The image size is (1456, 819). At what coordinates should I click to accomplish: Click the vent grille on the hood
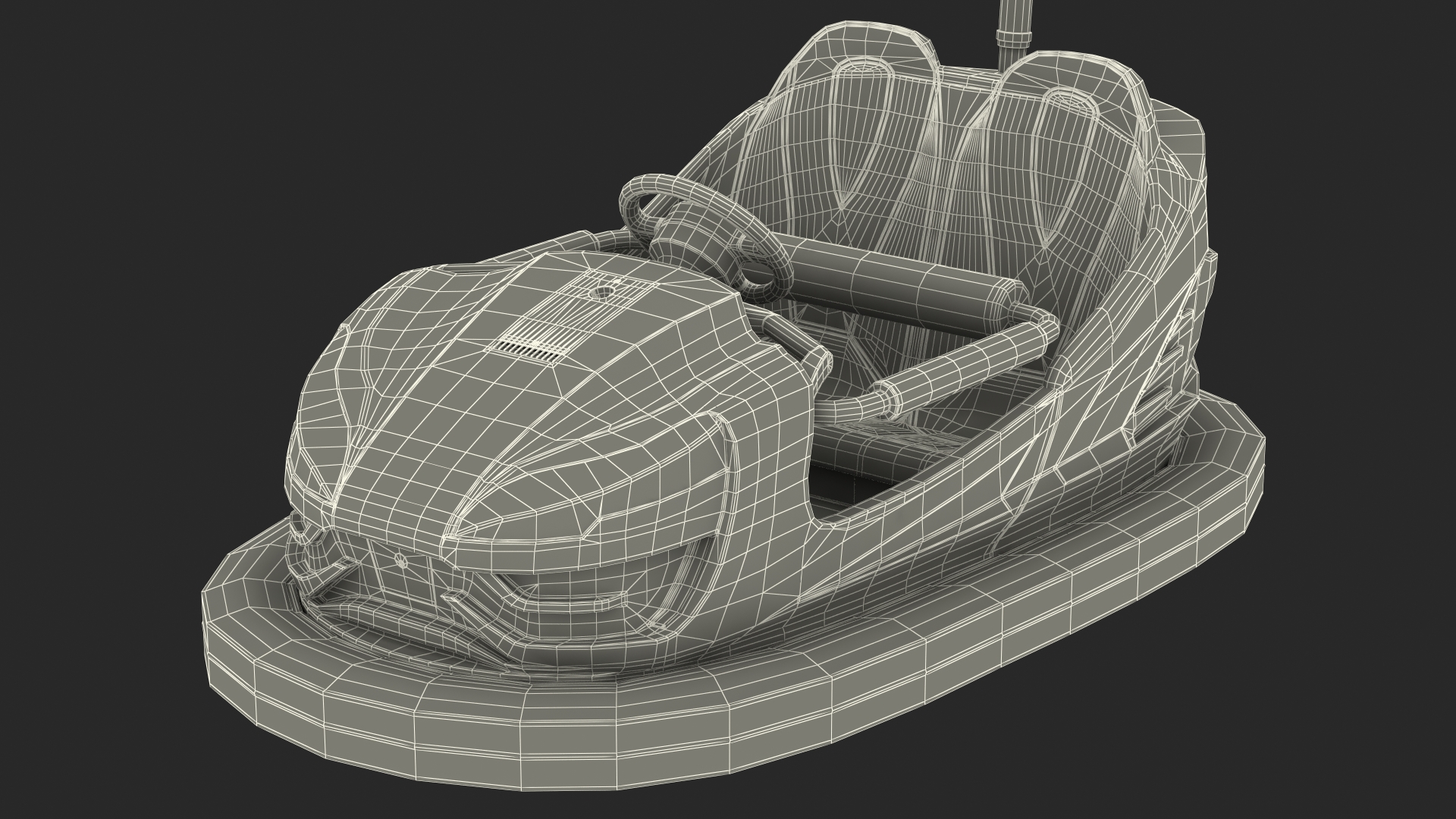coord(531,350)
